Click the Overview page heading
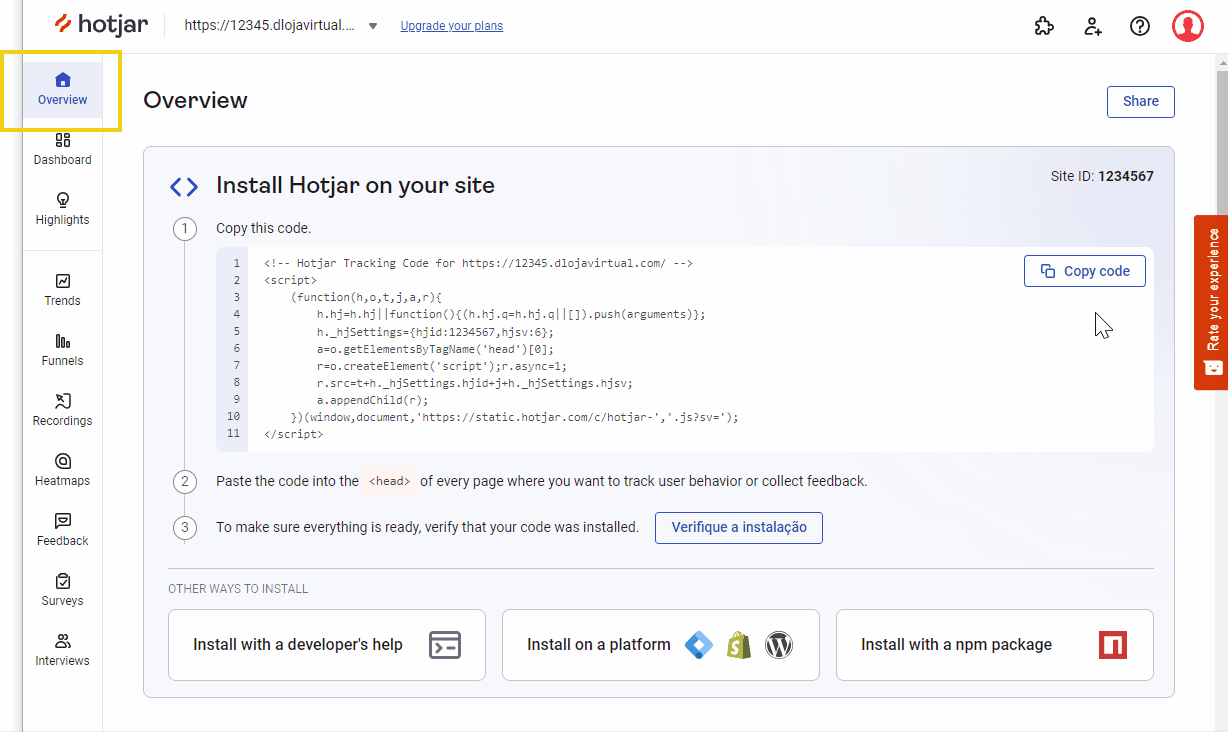The width and height of the screenshot is (1228, 732). [195, 100]
